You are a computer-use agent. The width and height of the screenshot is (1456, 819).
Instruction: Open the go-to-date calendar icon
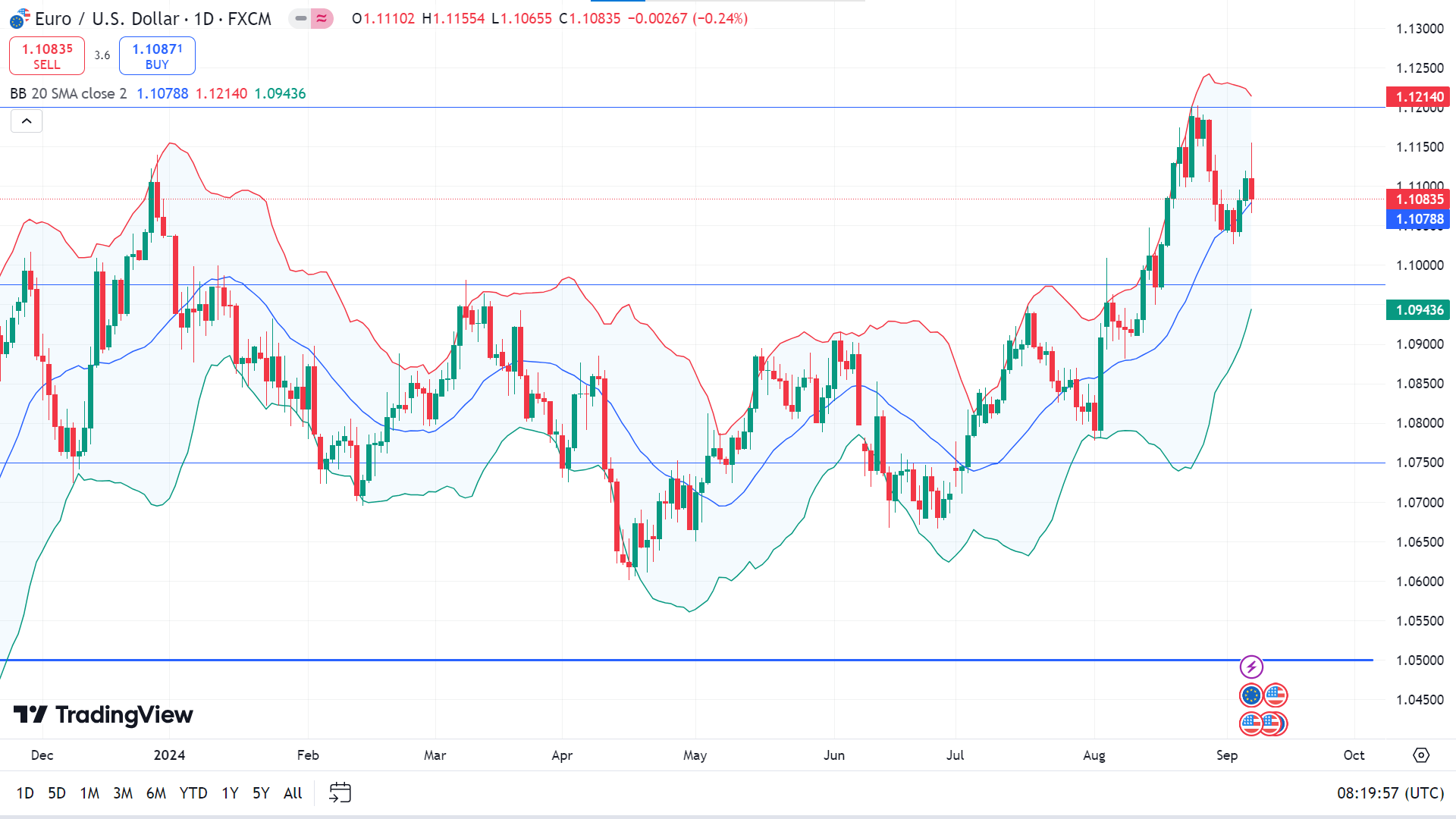[340, 793]
